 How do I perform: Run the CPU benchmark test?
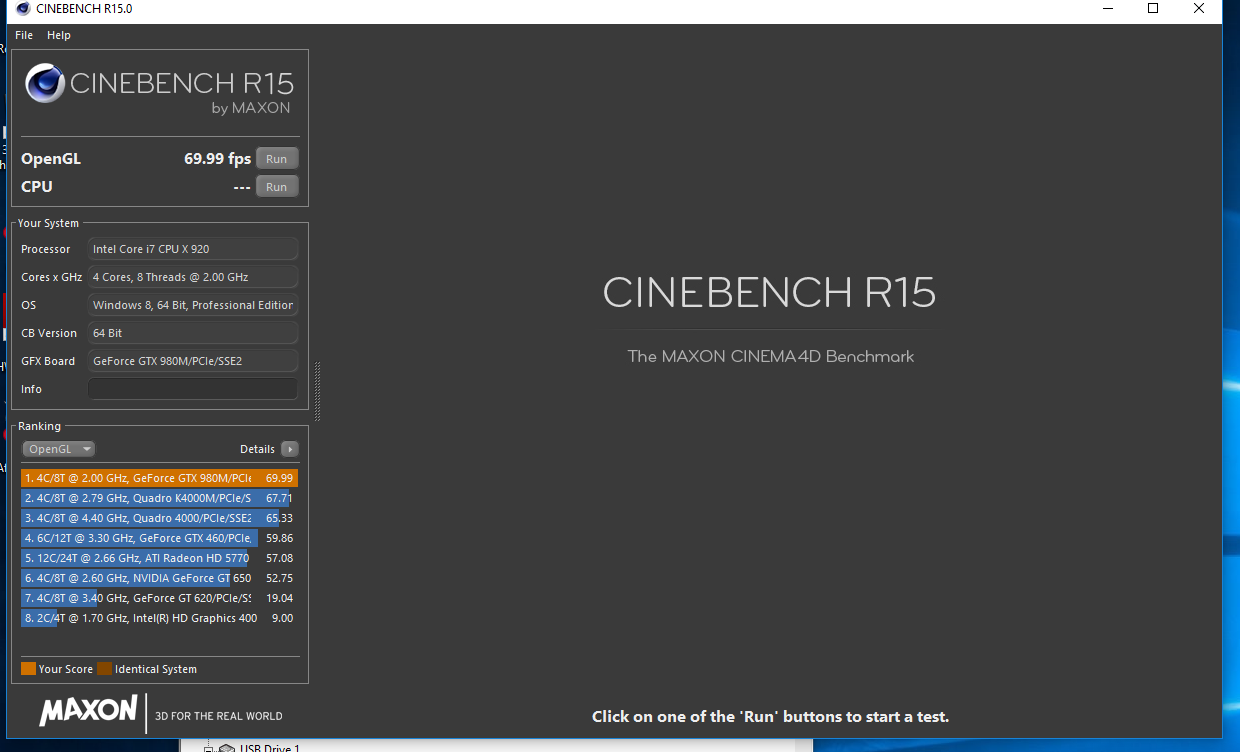click(x=277, y=187)
